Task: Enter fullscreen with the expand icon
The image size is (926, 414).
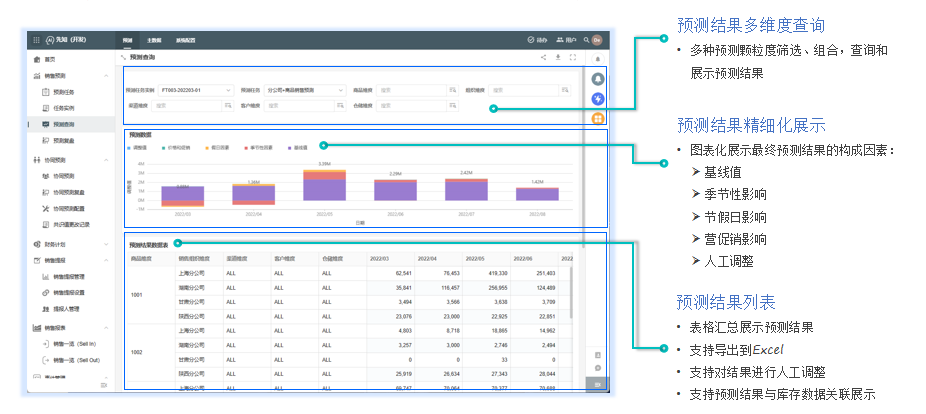Action: coord(571,58)
